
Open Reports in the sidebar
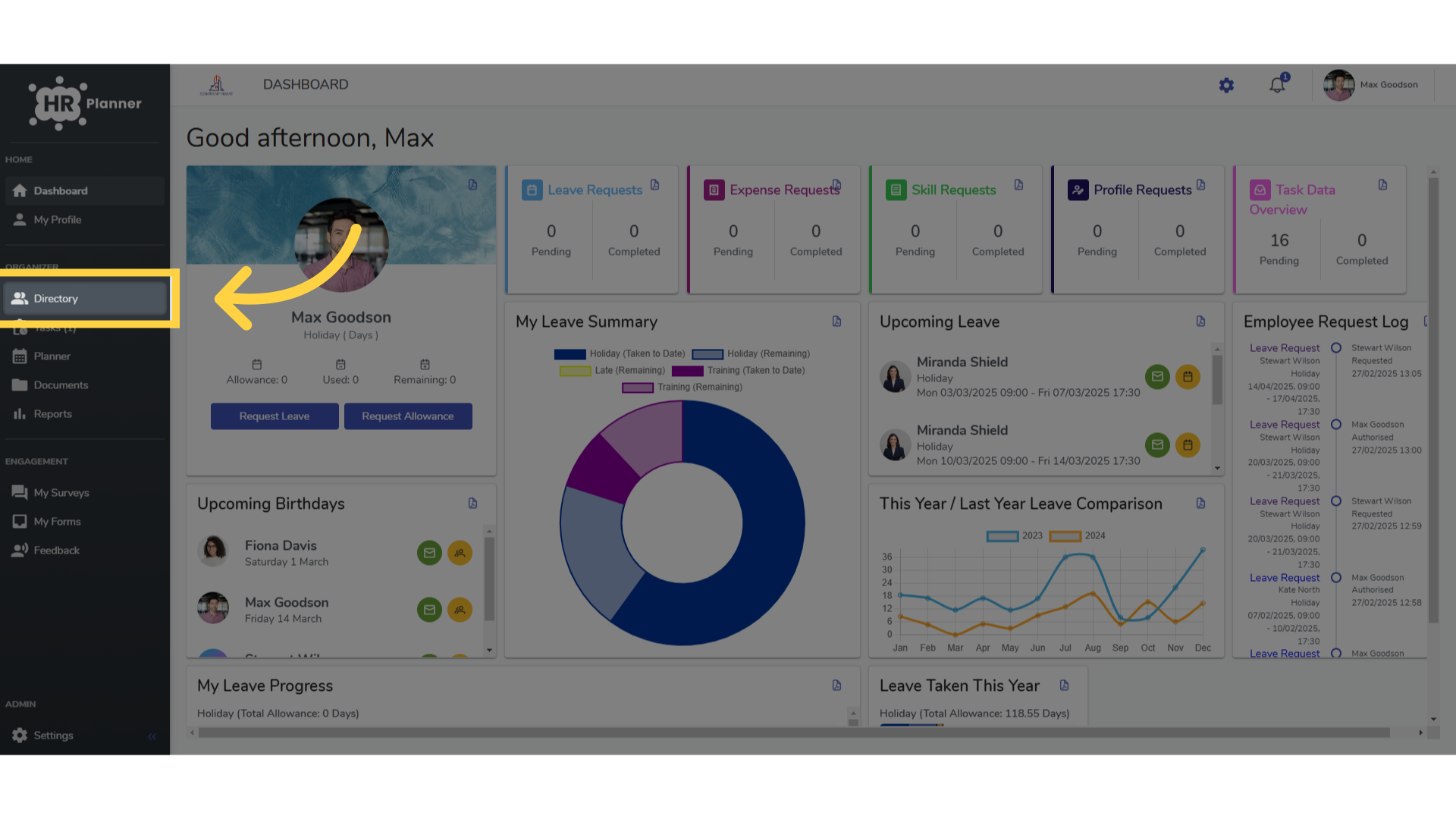pyautogui.click(x=85, y=414)
